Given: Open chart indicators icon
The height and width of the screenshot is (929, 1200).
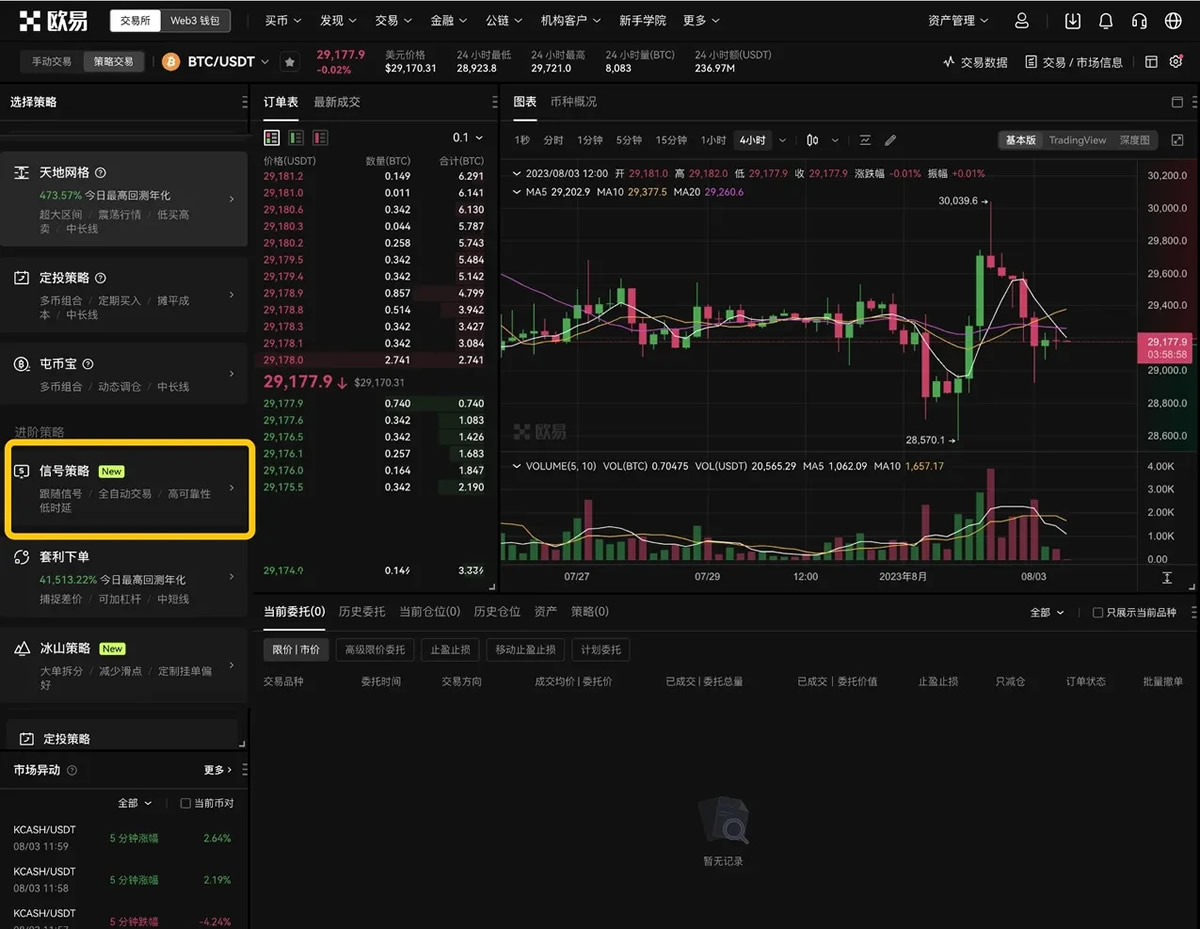Looking at the screenshot, I should (865, 140).
